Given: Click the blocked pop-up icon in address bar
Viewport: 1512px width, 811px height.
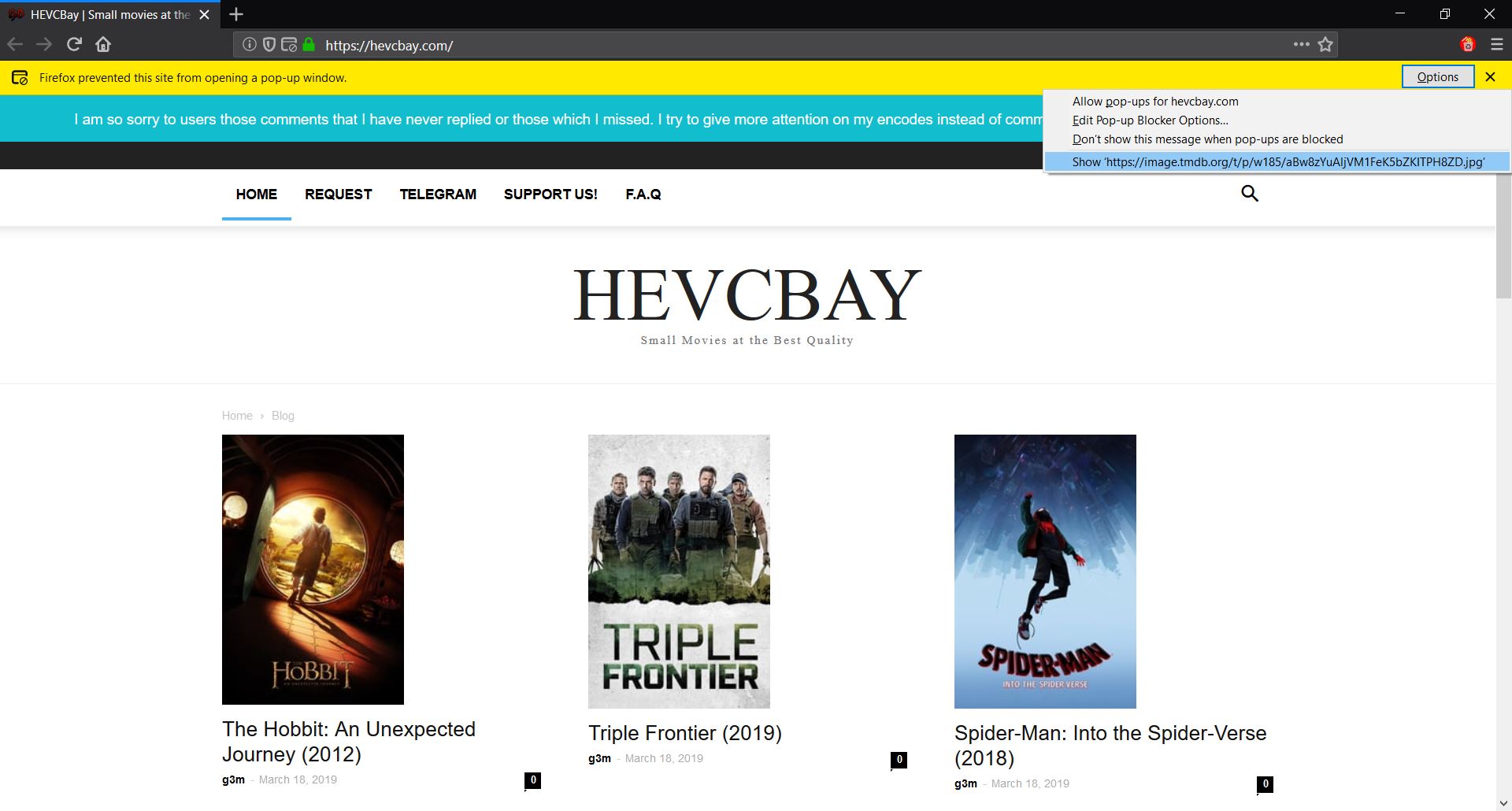Looking at the screenshot, I should (x=289, y=45).
